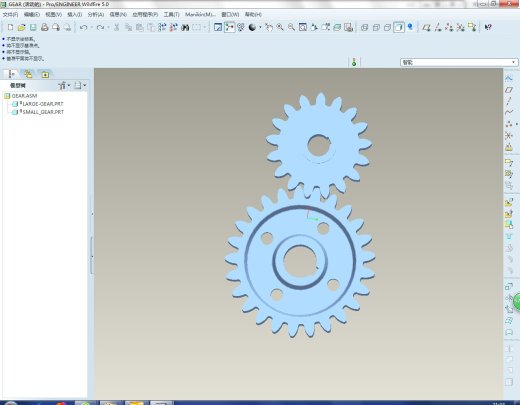
Task: Click the green status indicator icon
Action: coord(354,62)
